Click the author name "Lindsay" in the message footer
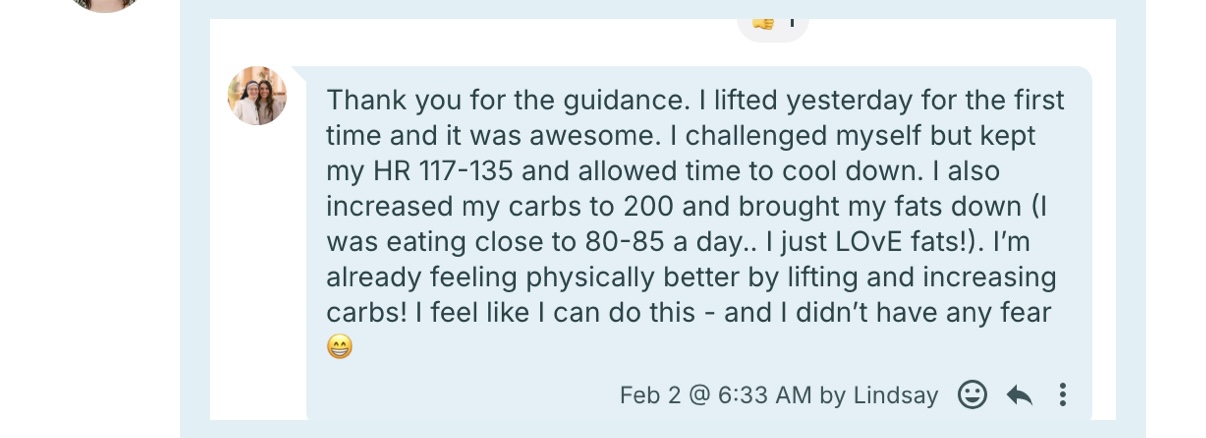This screenshot has width=1206, height=438. pos(895,396)
